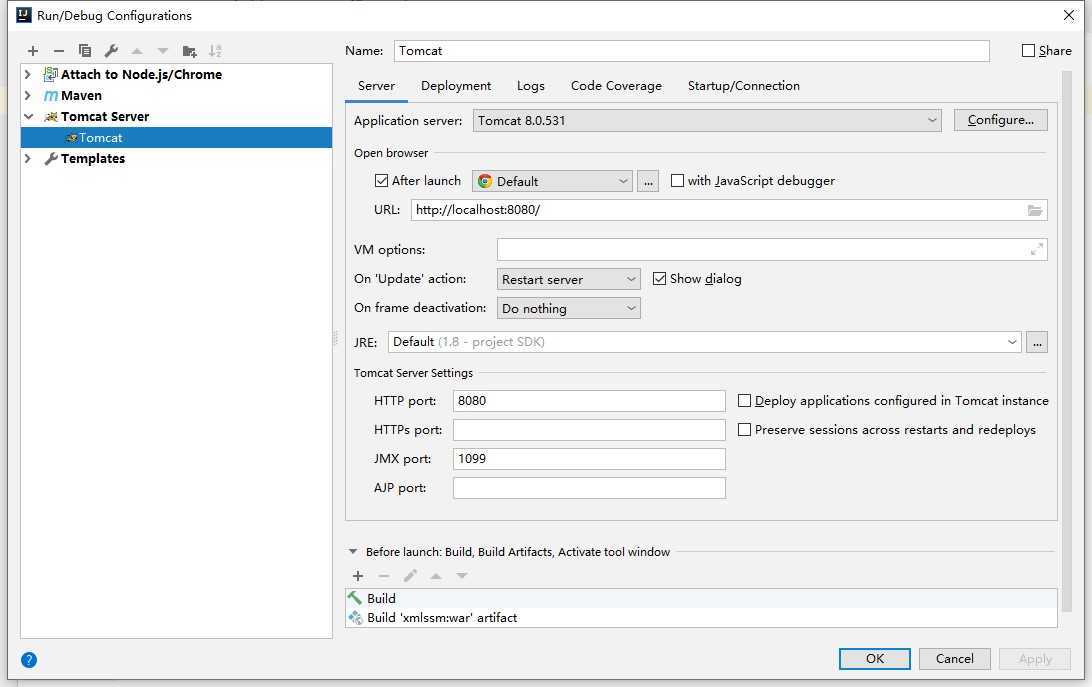Open browser selection with the ellipsis button
Screen dimensions: 1092x687
(648, 181)
